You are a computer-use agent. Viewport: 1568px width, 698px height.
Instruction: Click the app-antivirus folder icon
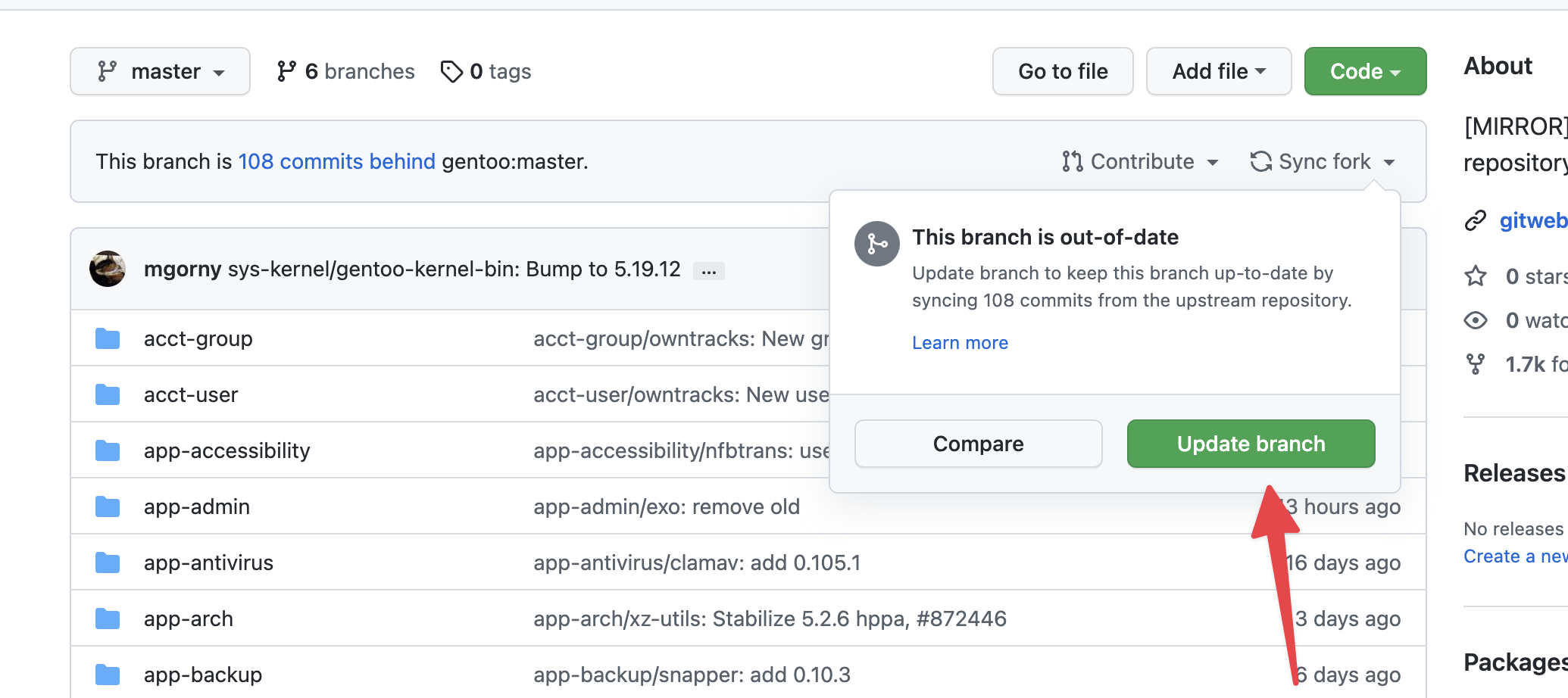pyautogui.click(x=108, y=562)
